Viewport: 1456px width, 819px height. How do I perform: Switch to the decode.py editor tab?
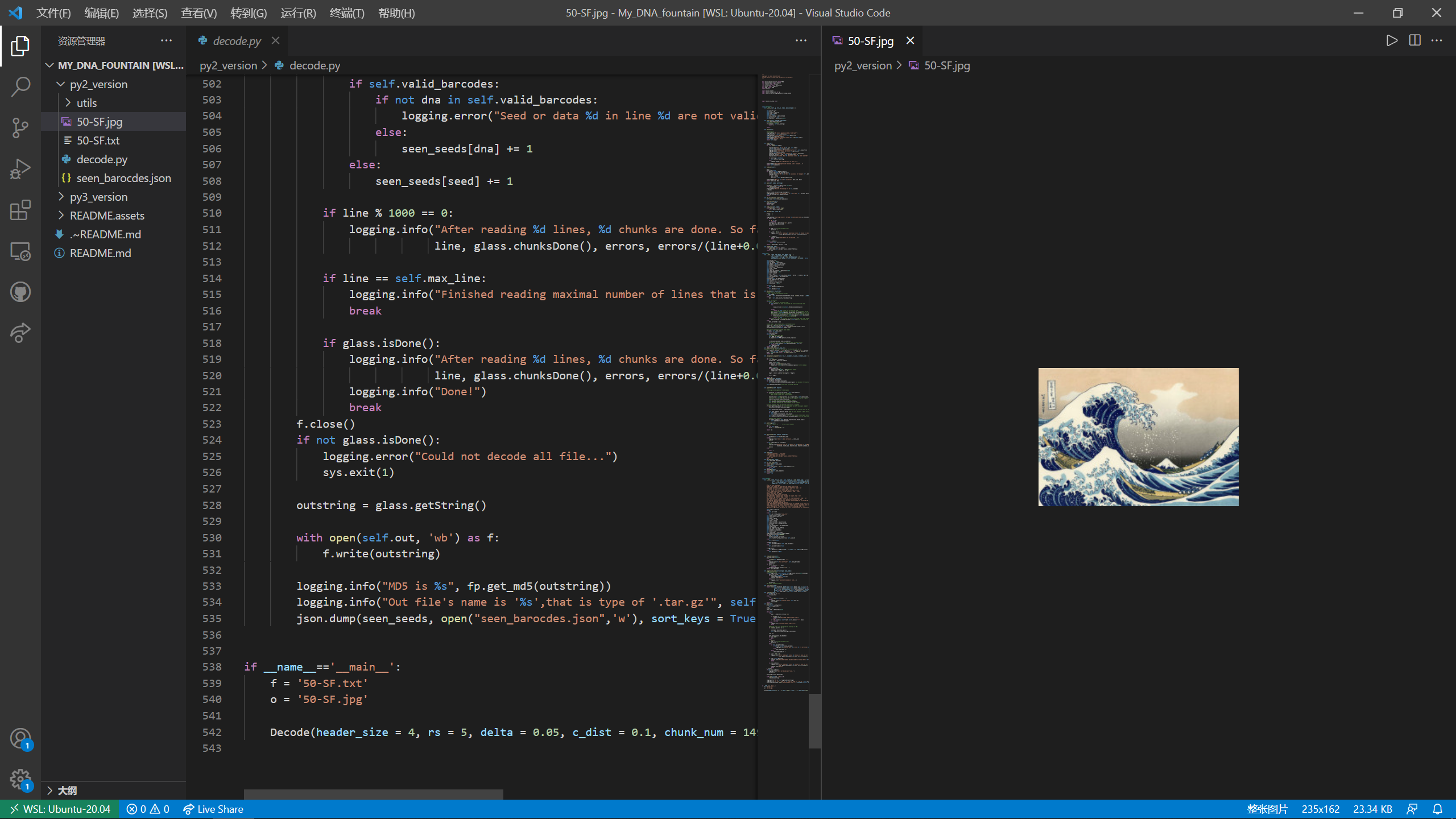click(x=237, y=41)
